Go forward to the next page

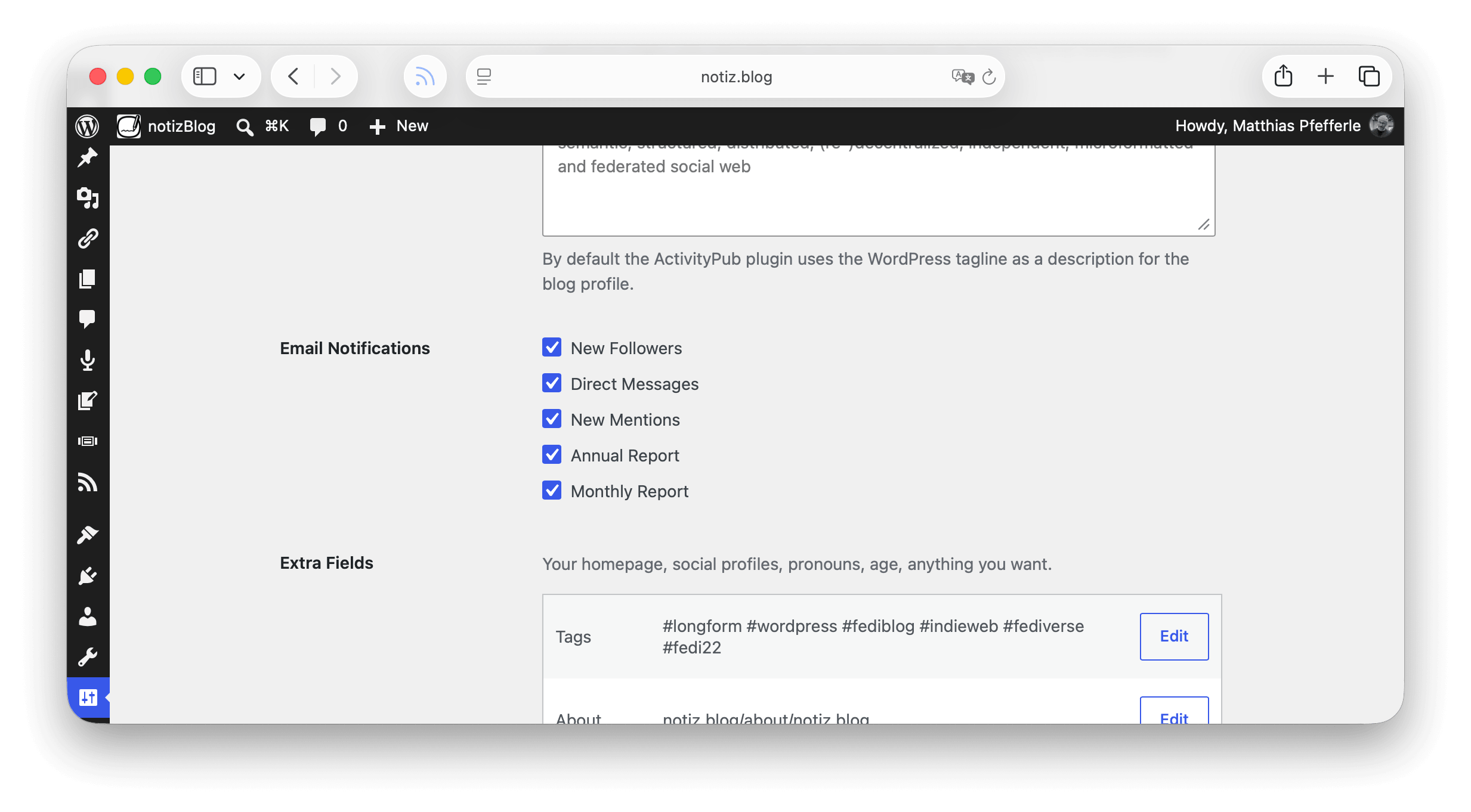pyautogui.click(x=335, y=76)
